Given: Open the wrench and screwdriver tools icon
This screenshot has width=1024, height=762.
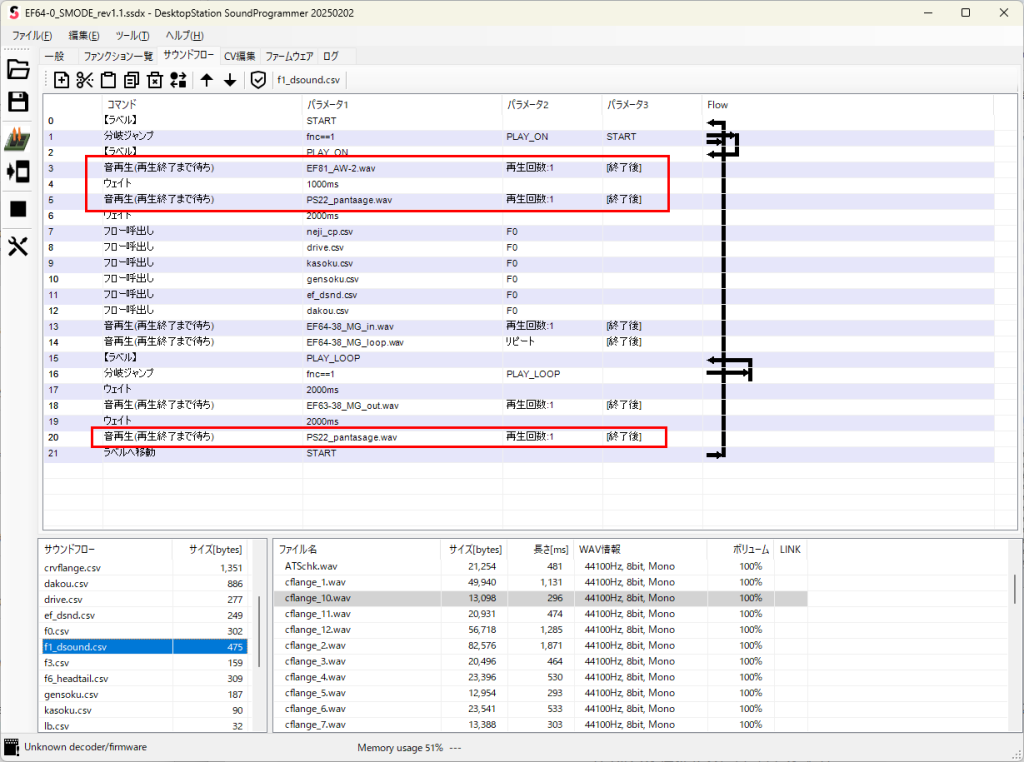Looking at the screenshot, I should click(18, 247).
